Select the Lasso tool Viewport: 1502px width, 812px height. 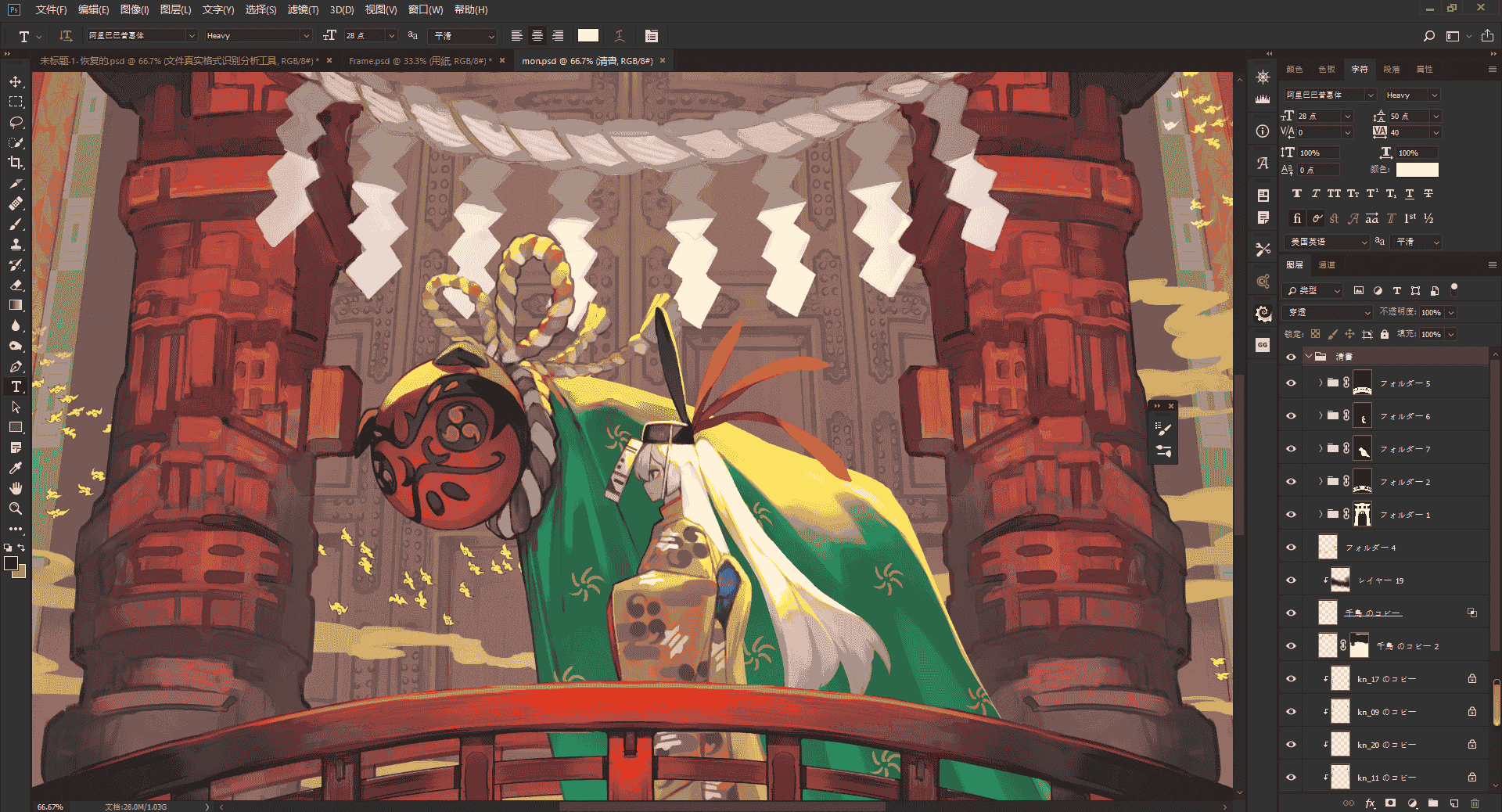coord(16,123)
